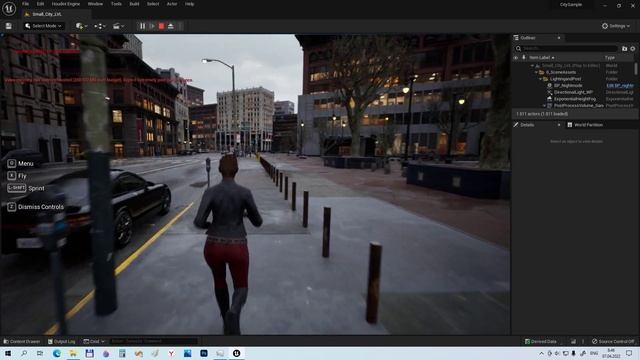Select the DirectionalLight_WP actor

pos(573,92)
